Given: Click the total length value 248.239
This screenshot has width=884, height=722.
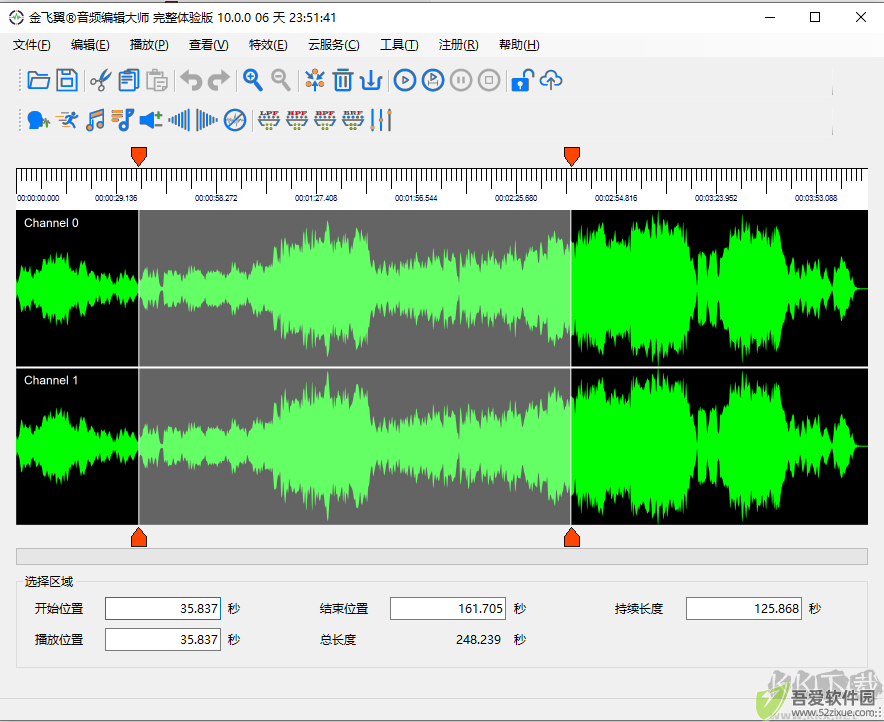Looking at the screenshot, I should click(478, 640).
